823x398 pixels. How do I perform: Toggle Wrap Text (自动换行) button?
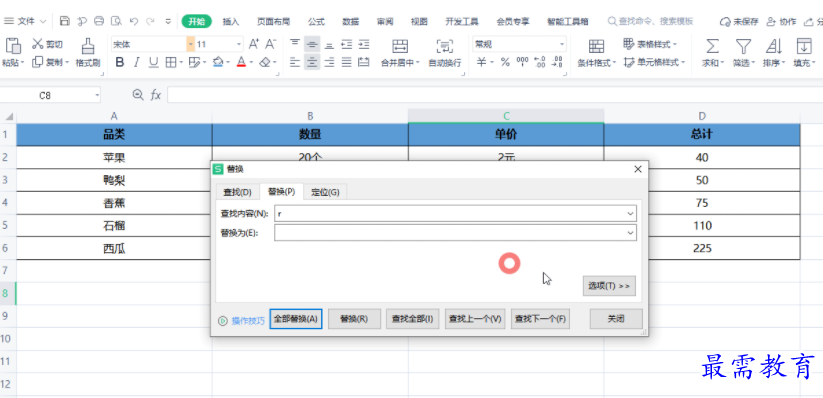[x=445, y=46]
